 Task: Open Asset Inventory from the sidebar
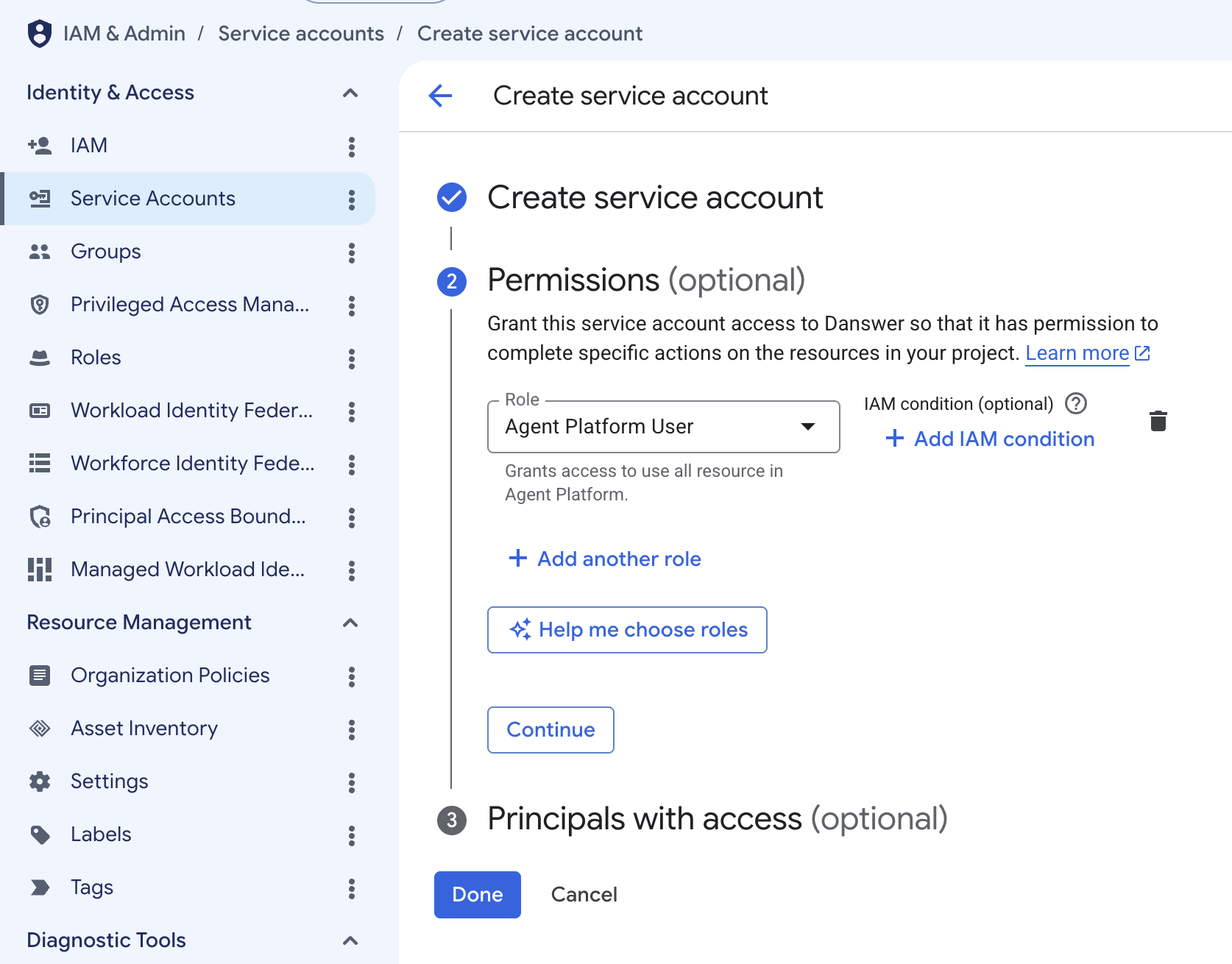188,729
